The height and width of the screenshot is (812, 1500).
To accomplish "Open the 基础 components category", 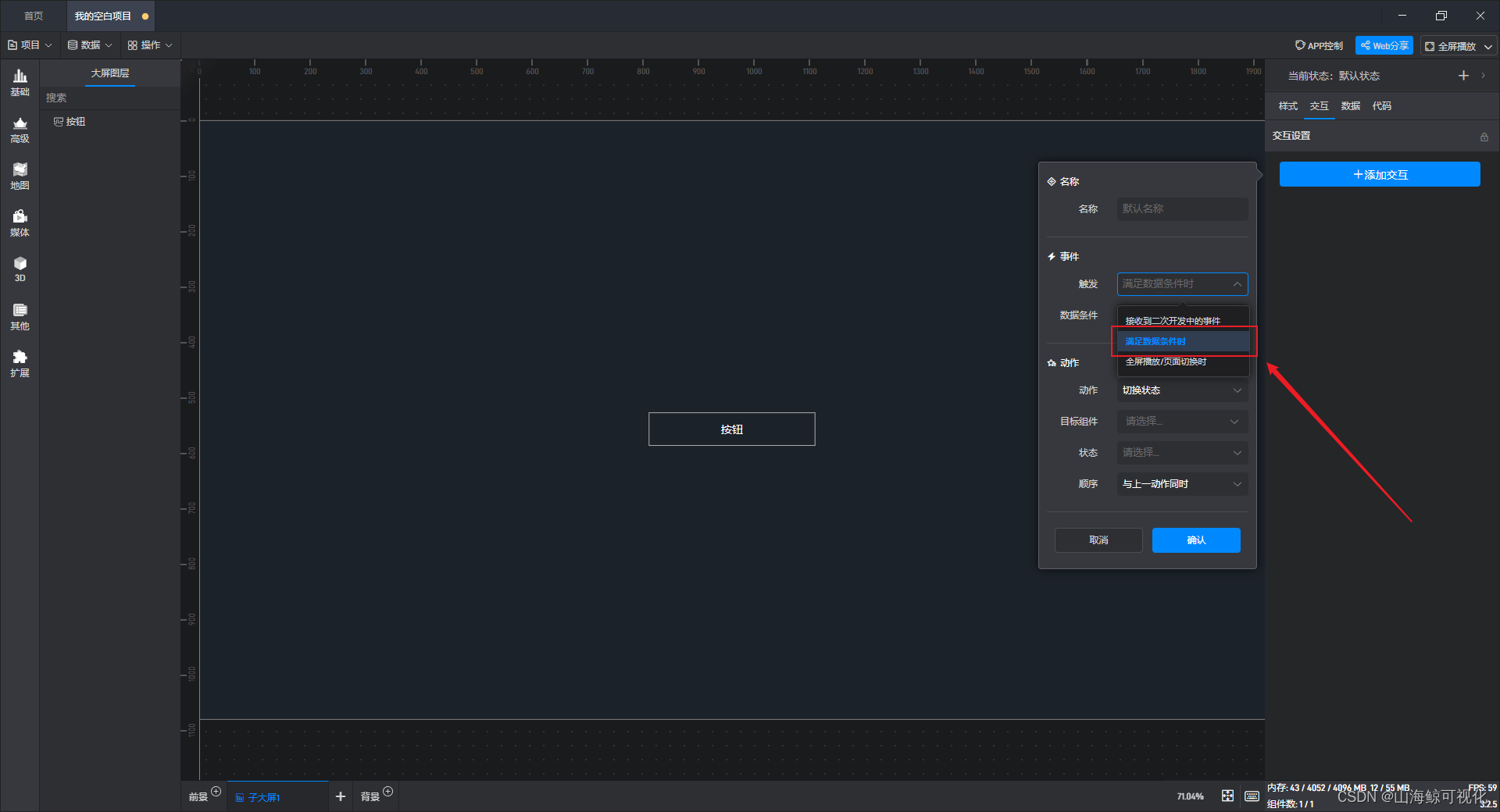I will coord(20,83).
